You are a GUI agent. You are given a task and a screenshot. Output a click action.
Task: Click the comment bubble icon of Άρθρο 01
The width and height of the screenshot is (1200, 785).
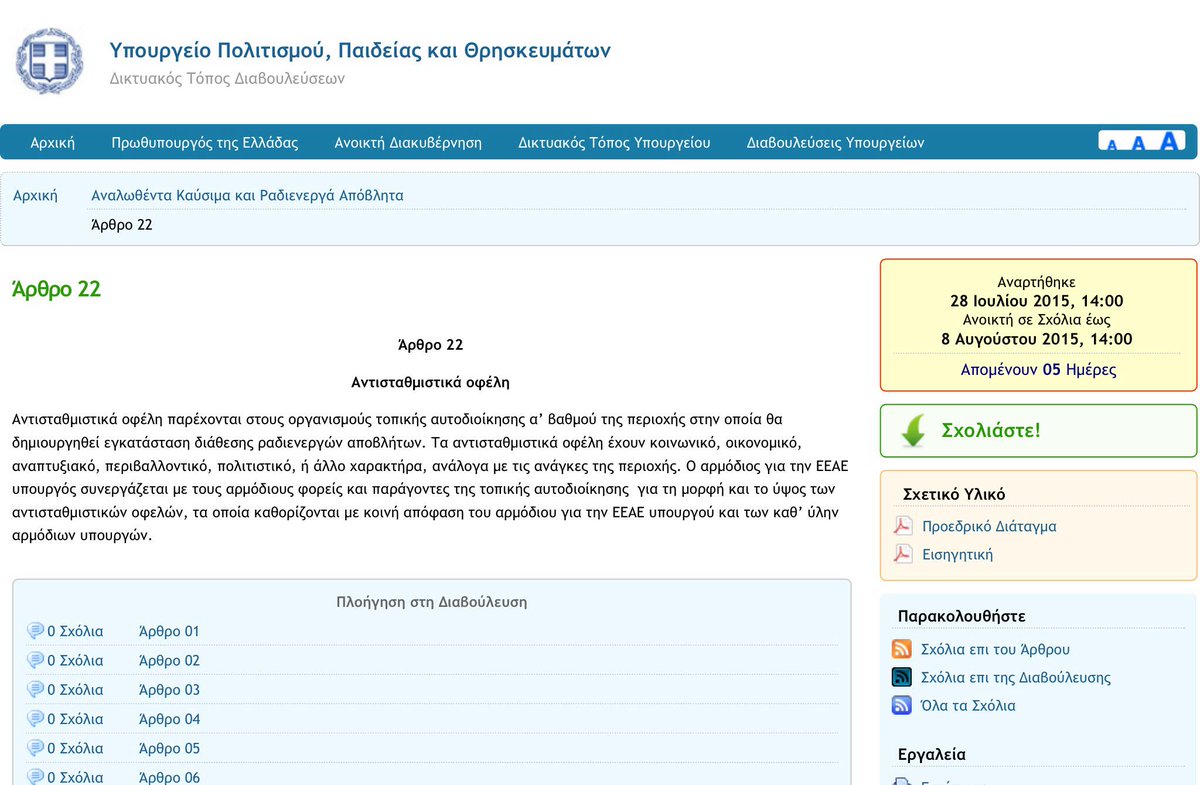pyautogui.click(x=35, y=631)
